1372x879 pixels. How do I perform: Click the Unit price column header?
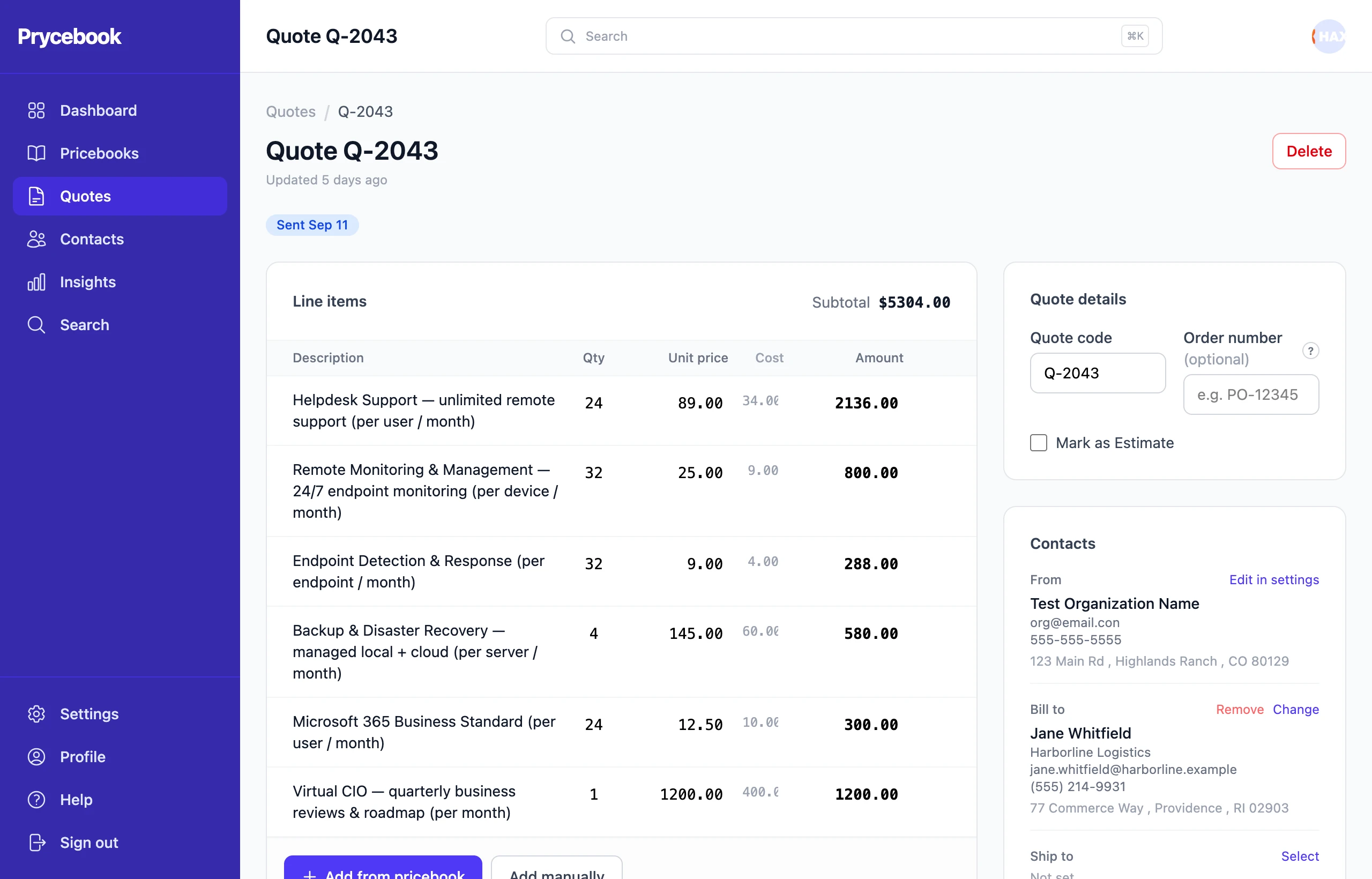(698, 358)
